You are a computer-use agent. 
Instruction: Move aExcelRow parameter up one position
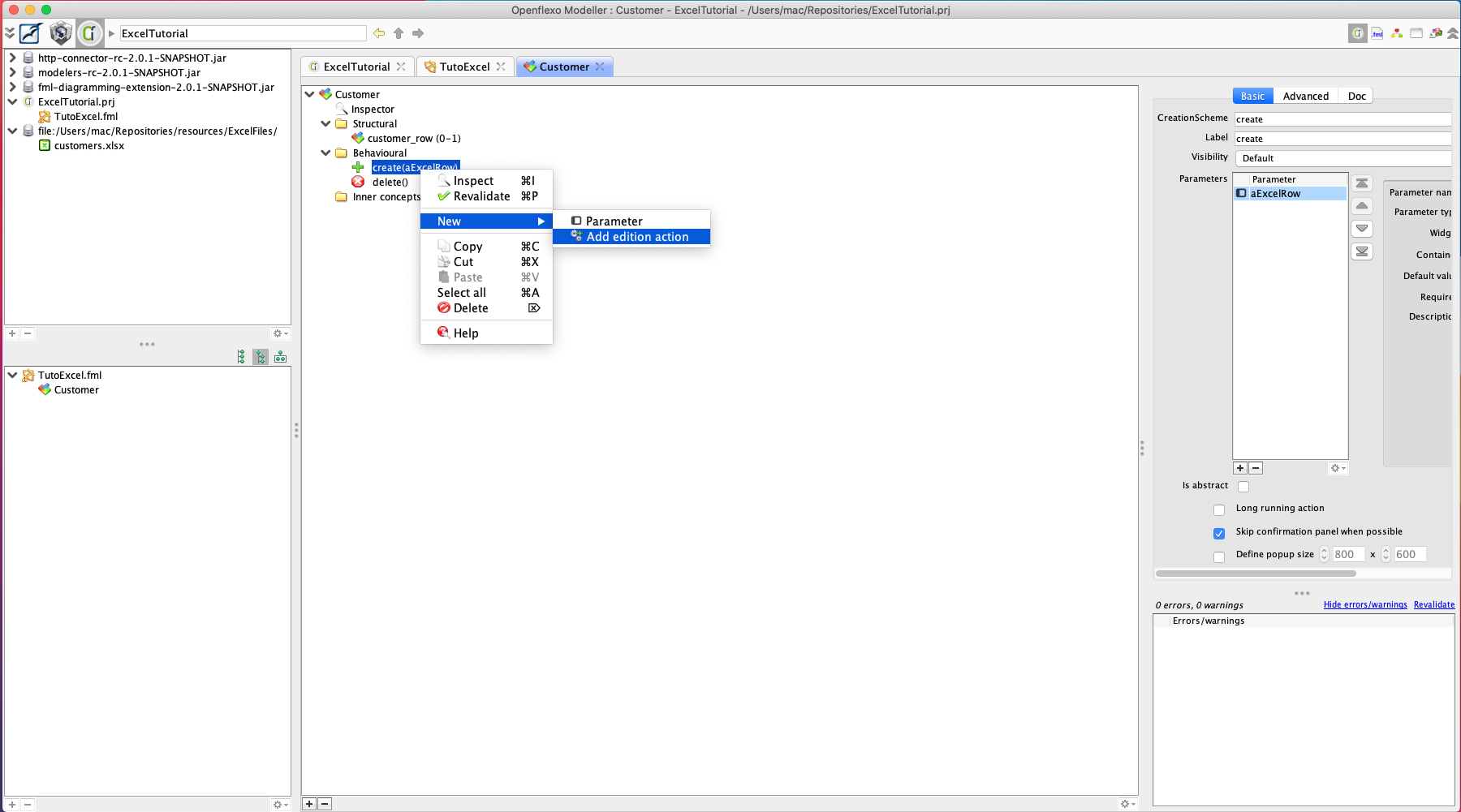pyautogui.click(x=1362, y=206)
